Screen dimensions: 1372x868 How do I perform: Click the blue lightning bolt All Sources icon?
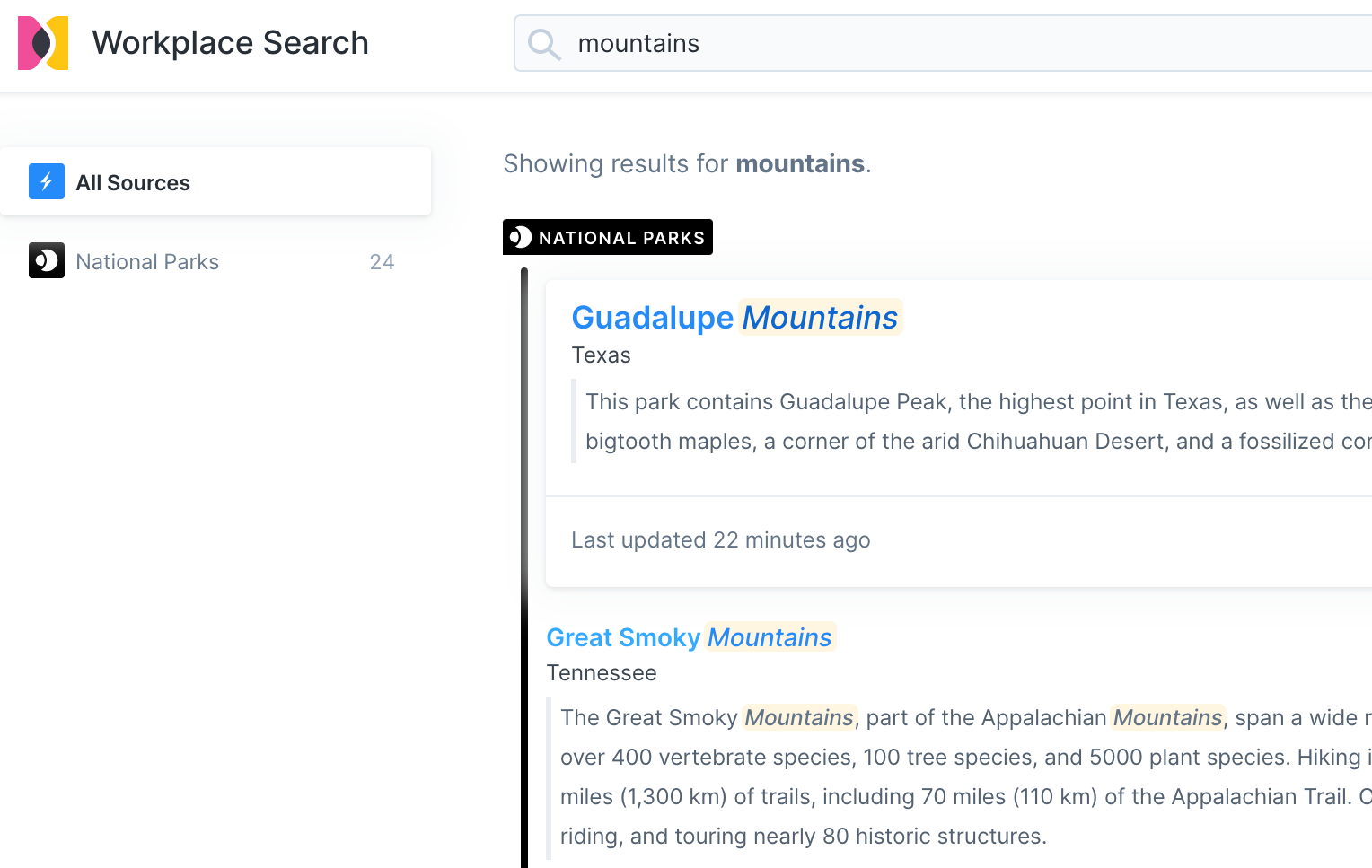pyautogui.click(x=47, y=181)
